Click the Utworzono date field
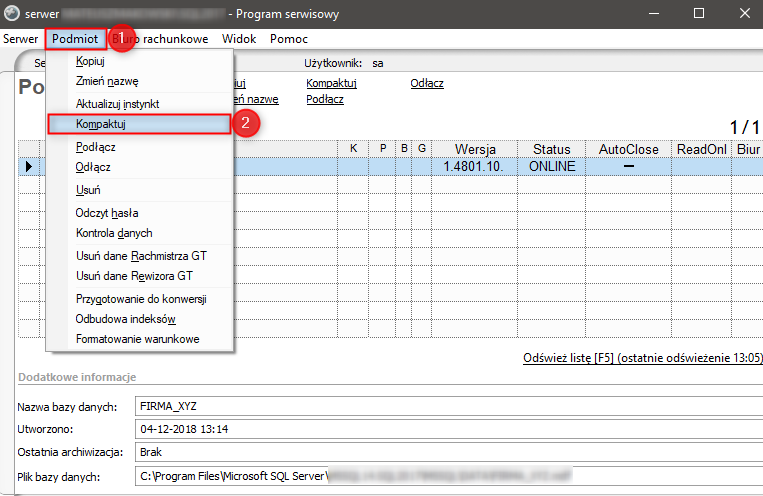Screen dimensions: 763x496 coord(449,429)
